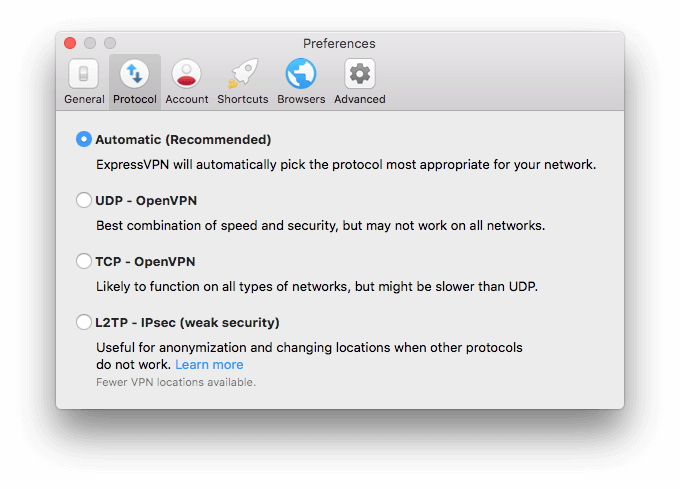Switch to the Account tab label
Image resolution: width=680 pixels, height=489 pixels.
click(x=186, y=99)
